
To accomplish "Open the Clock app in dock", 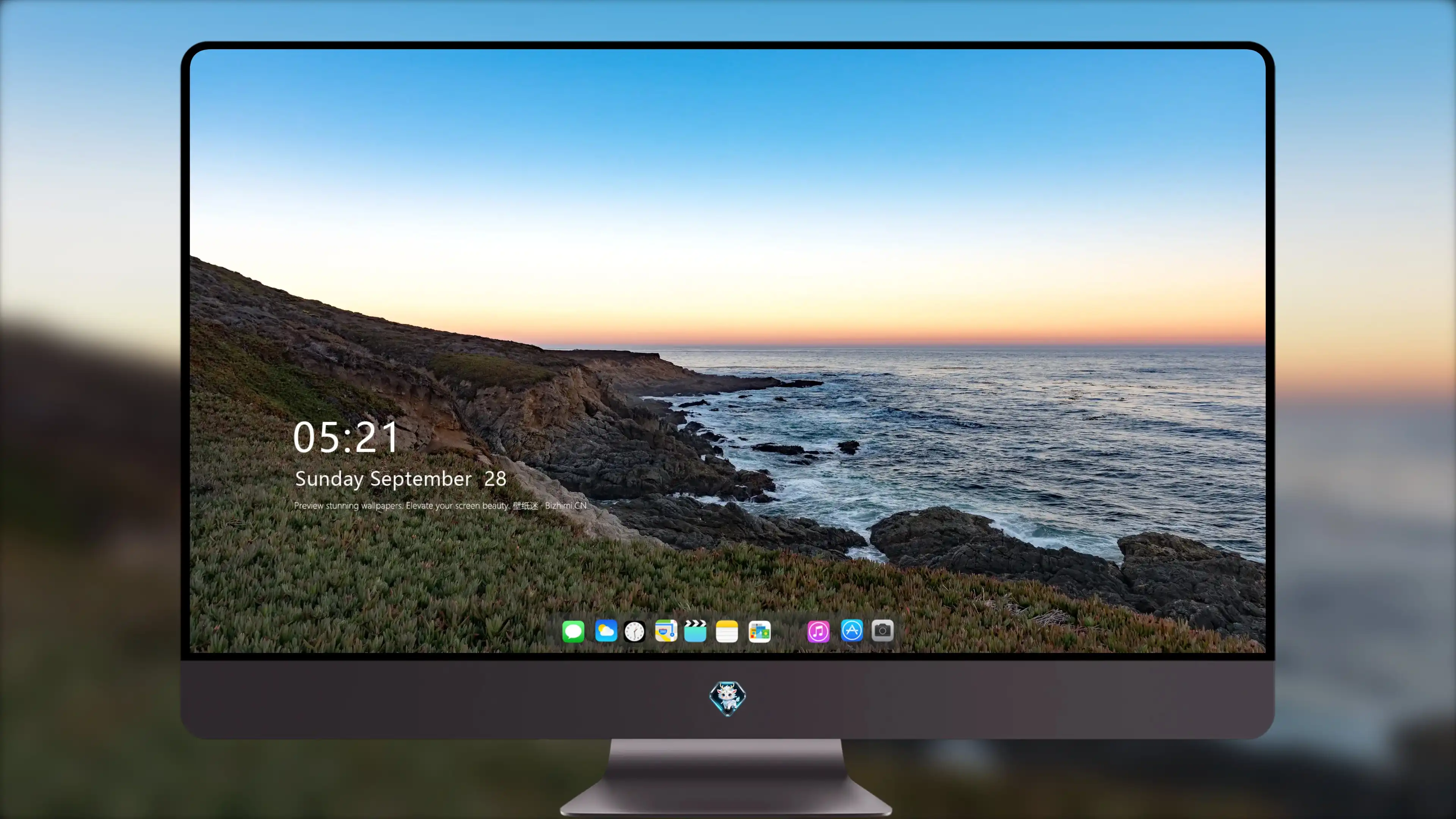I will click(x=635, y=631).
